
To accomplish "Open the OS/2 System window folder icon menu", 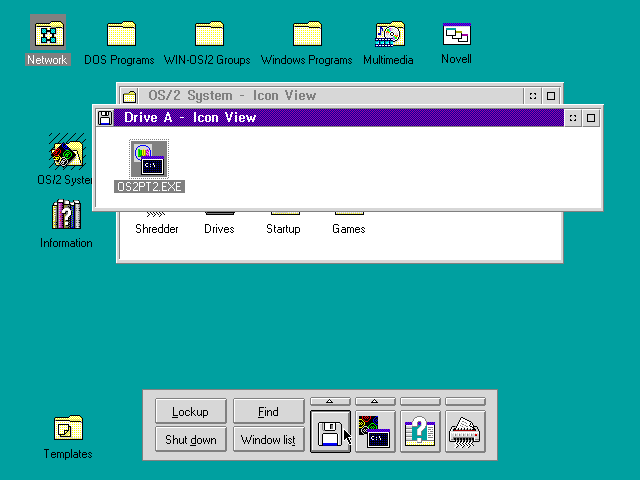I will pyautogui.click(x=129, y=96).
